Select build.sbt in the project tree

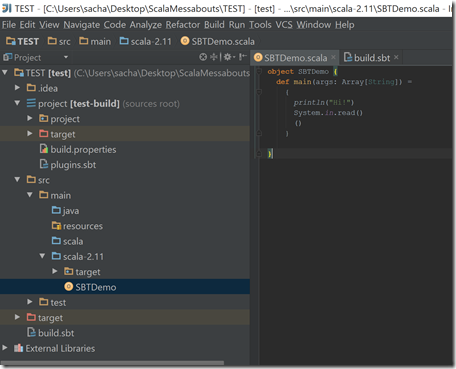tap(51, 333)
